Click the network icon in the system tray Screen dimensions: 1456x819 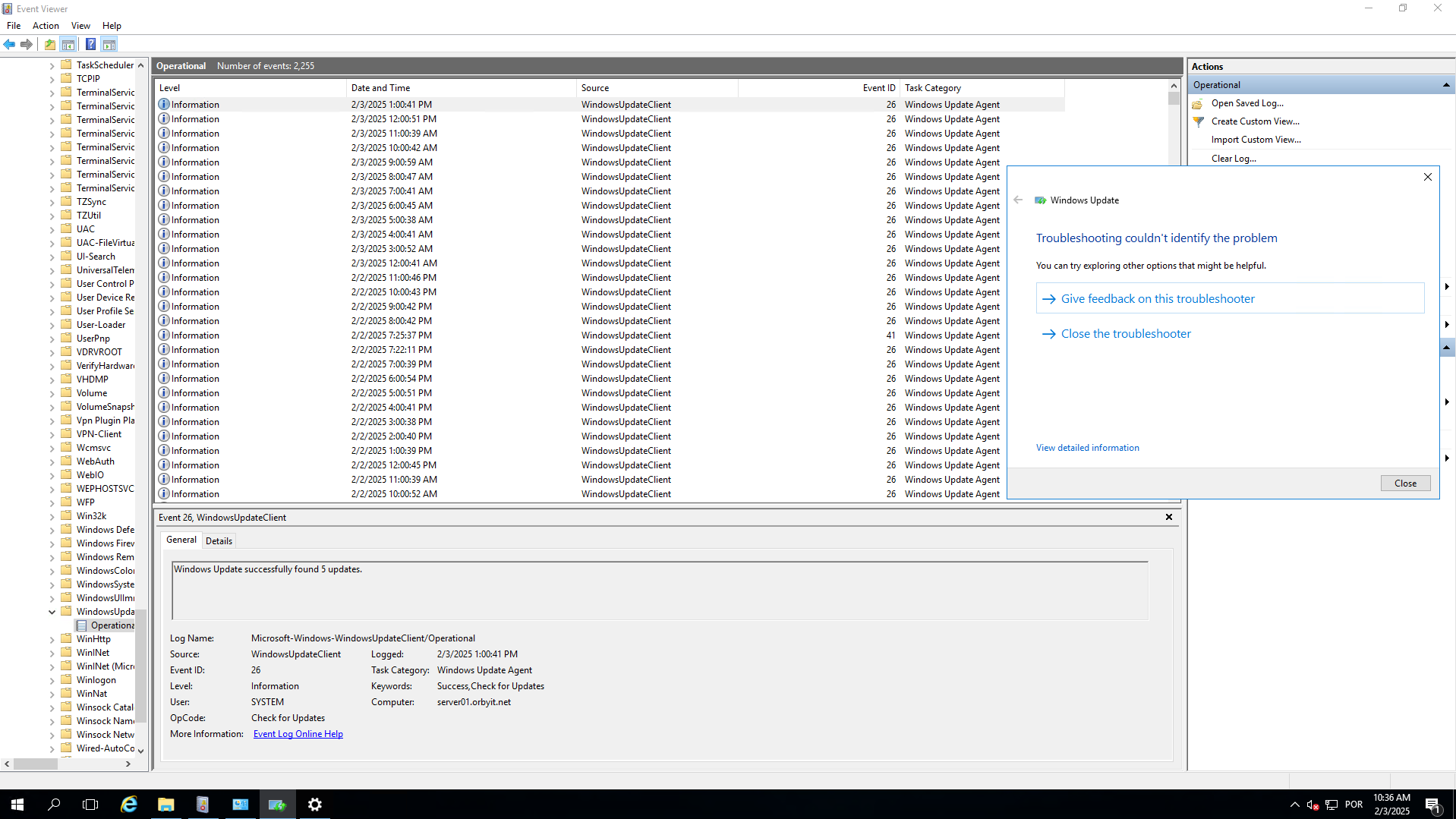click(1332, 805)
